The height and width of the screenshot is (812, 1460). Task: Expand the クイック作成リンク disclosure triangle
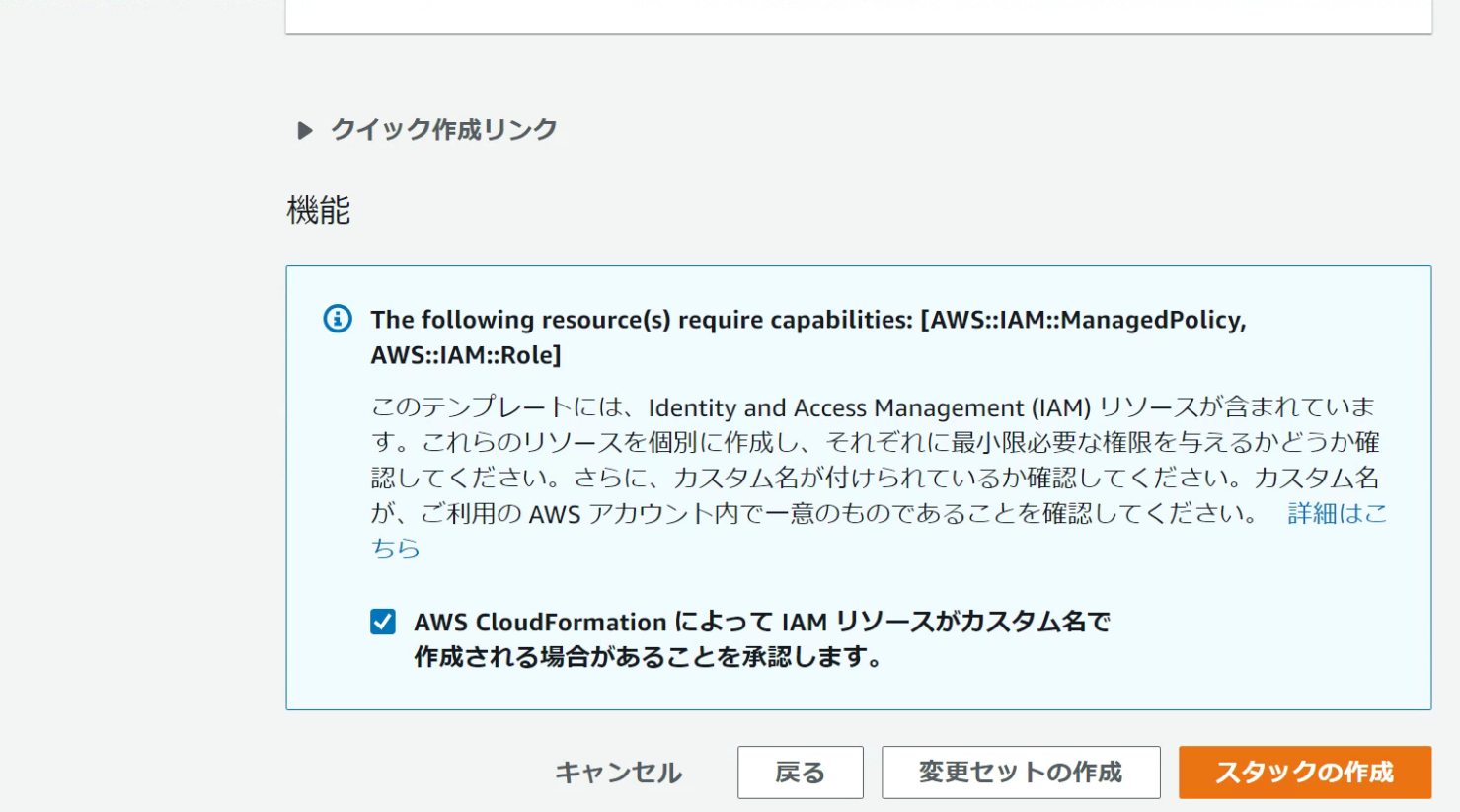coord(305,130)
